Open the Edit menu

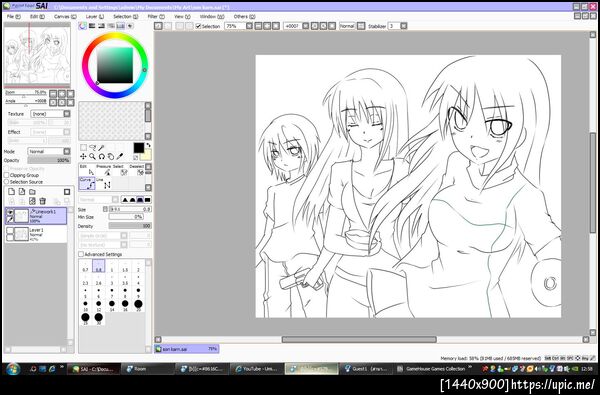[x=37, y=16]
